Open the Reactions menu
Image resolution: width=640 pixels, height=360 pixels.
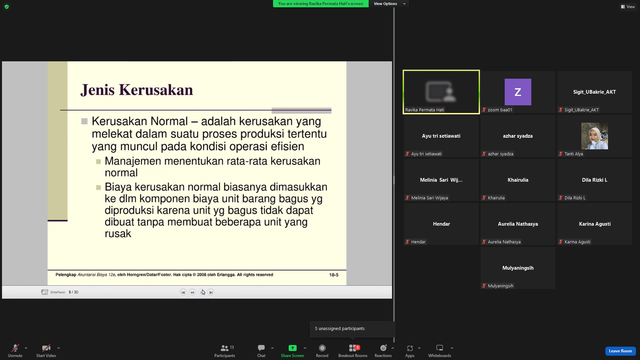click(x=383, y=350)
